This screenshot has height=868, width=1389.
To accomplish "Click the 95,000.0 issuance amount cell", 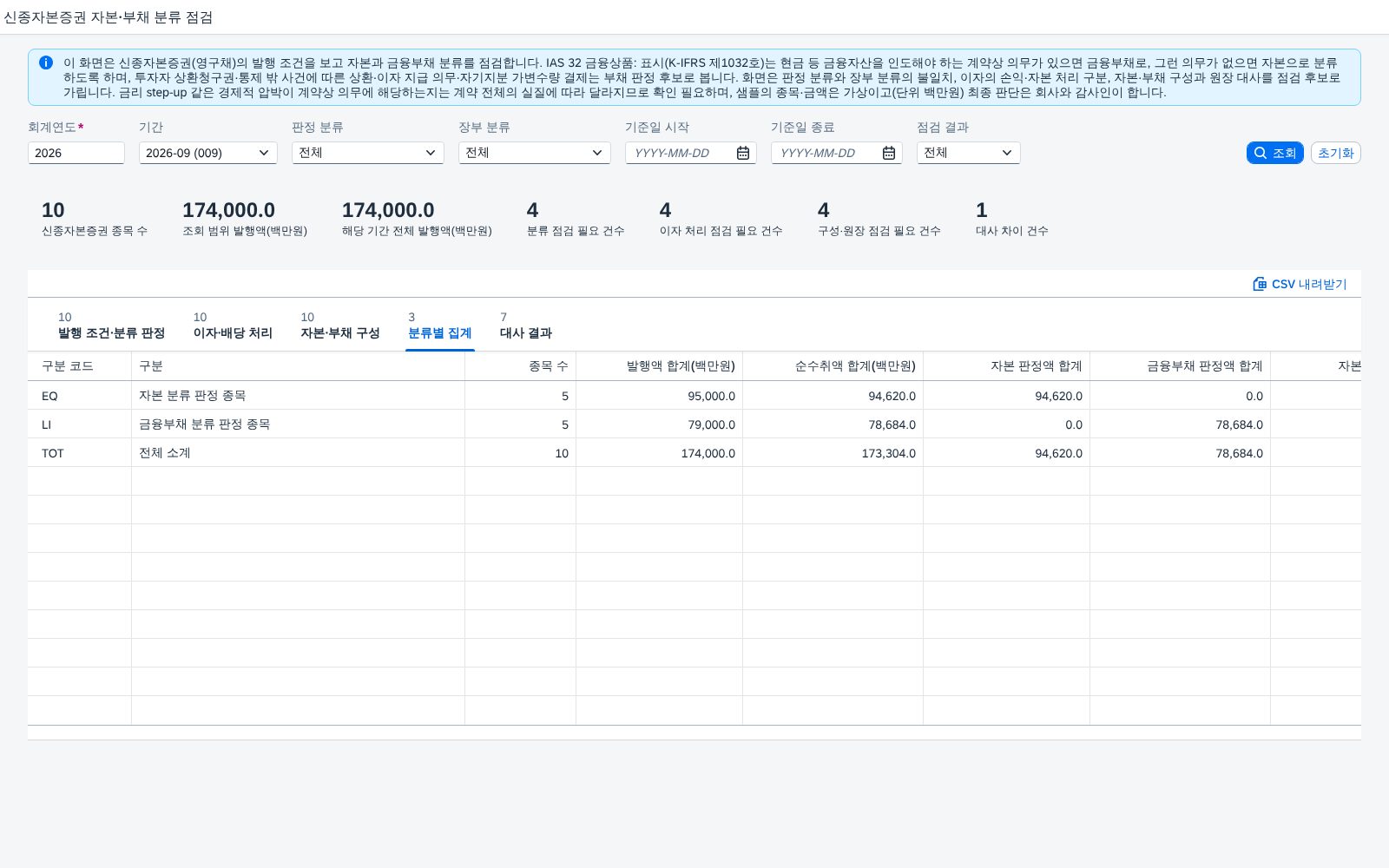I will coord(660,396).
